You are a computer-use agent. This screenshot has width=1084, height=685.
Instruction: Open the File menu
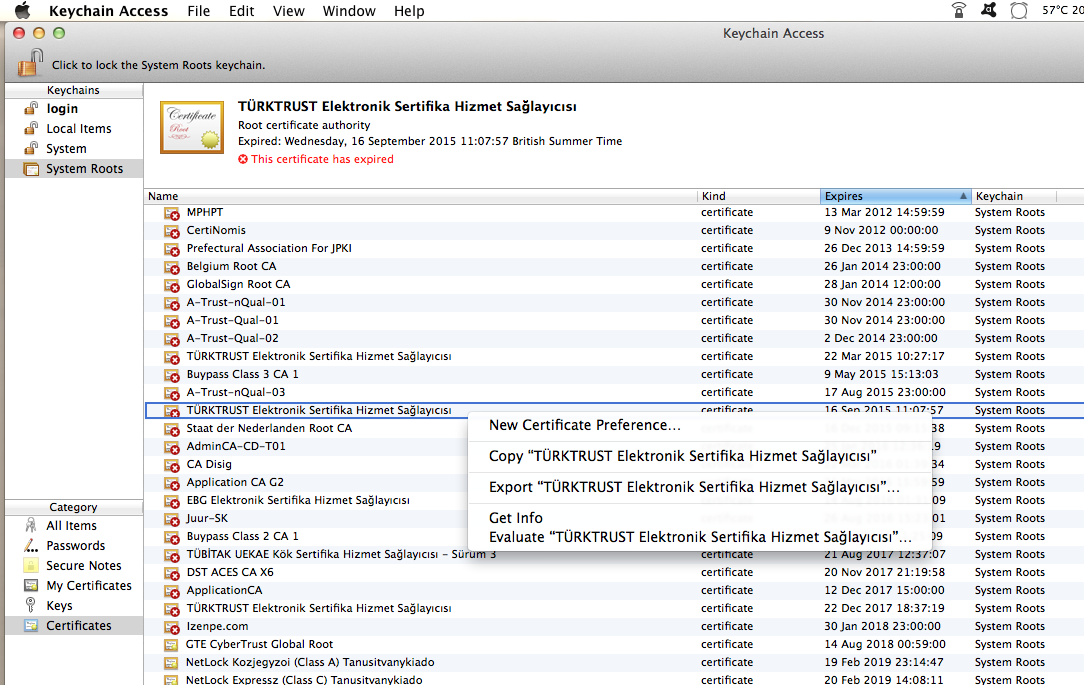198,11
